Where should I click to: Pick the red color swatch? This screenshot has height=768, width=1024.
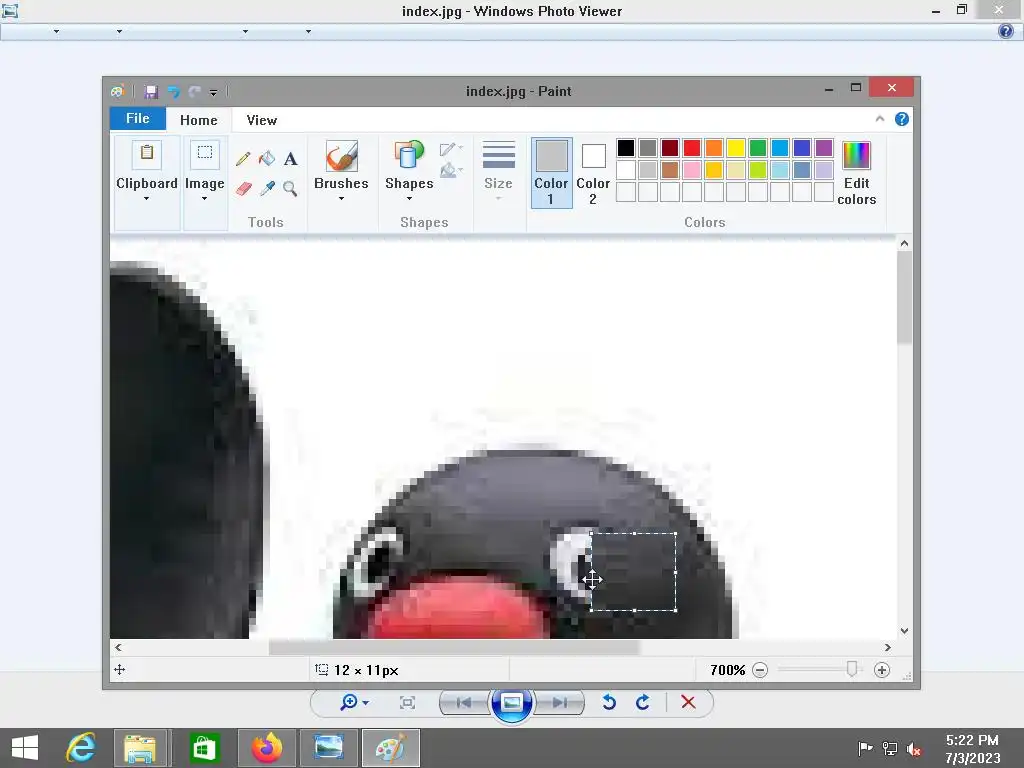point(692,148)
